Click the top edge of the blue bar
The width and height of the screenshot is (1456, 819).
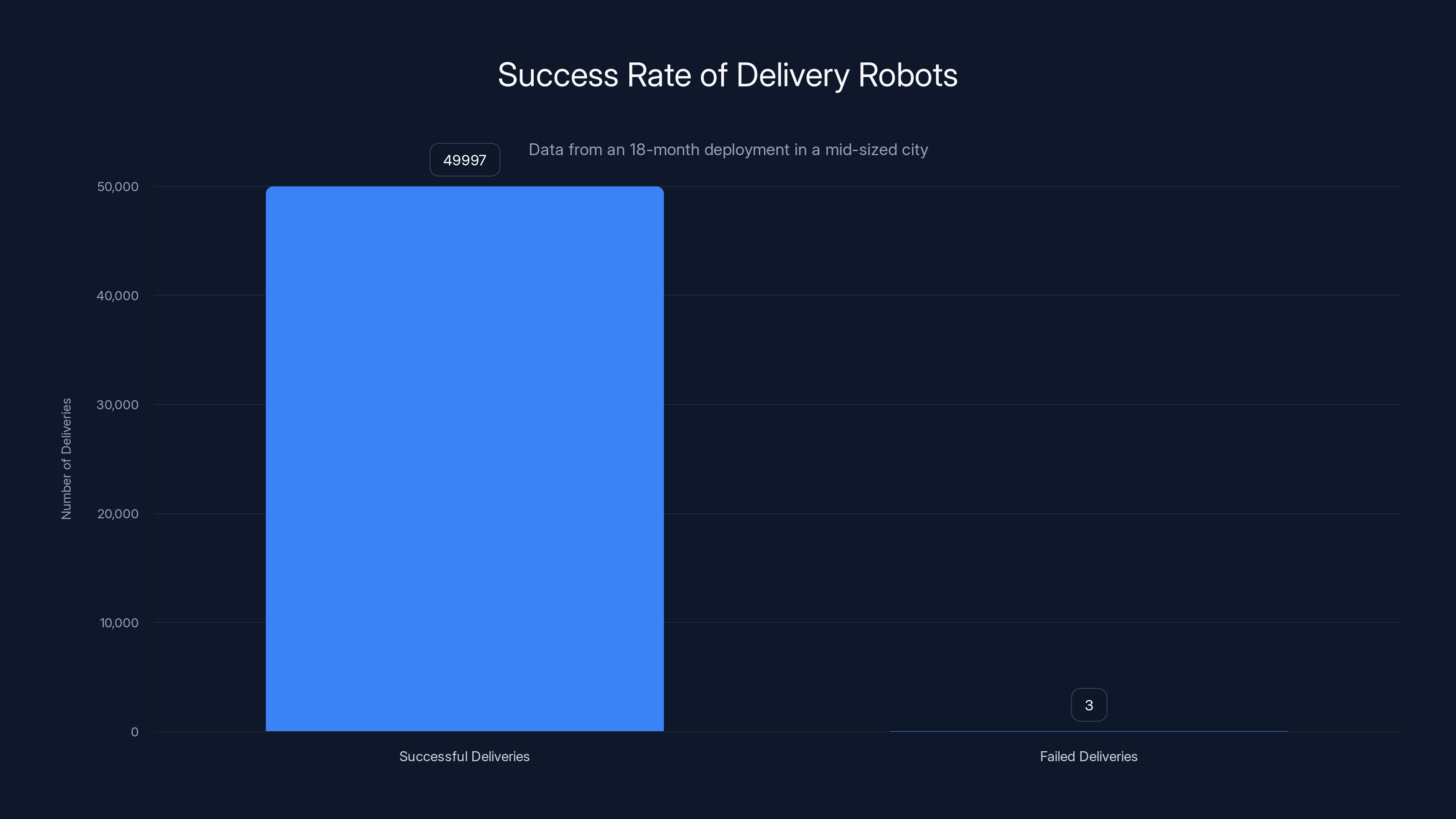coord(464,188)
